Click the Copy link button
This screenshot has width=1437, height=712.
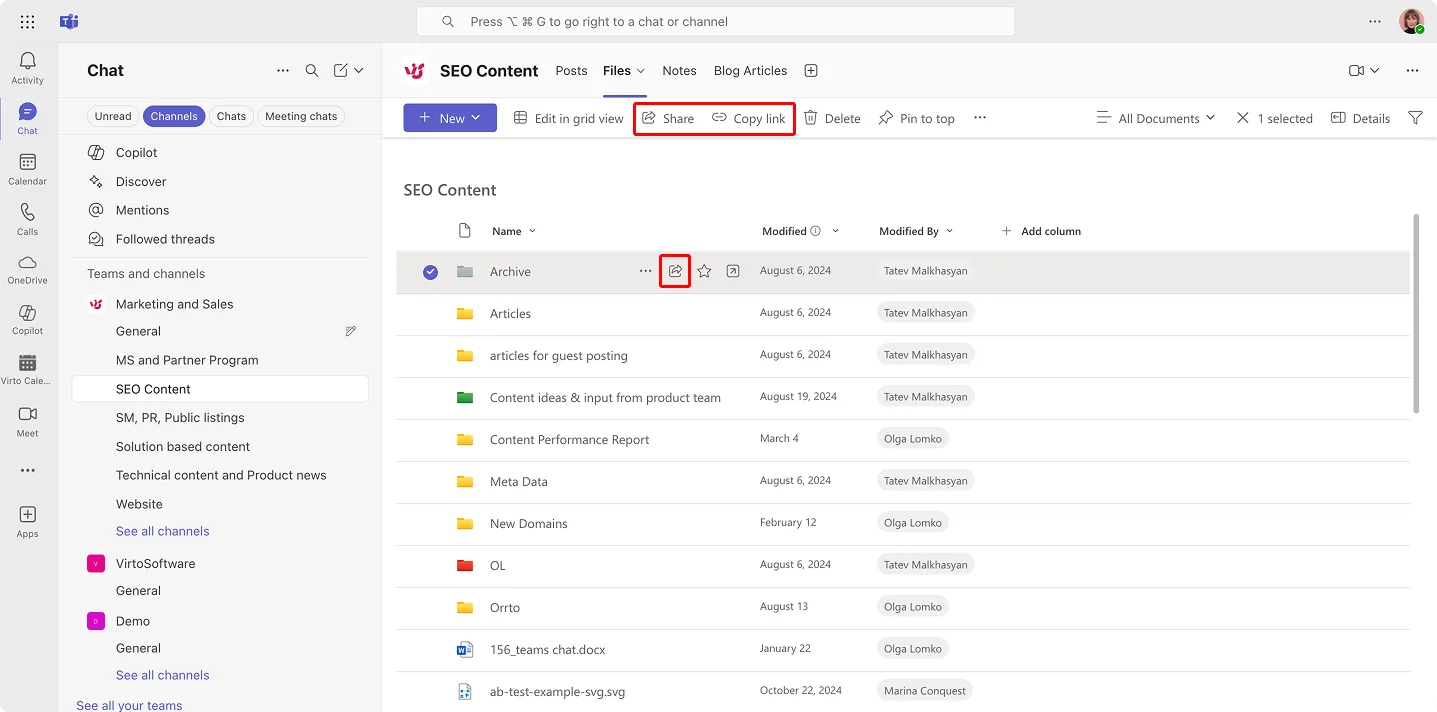click(x=749, y=117)
